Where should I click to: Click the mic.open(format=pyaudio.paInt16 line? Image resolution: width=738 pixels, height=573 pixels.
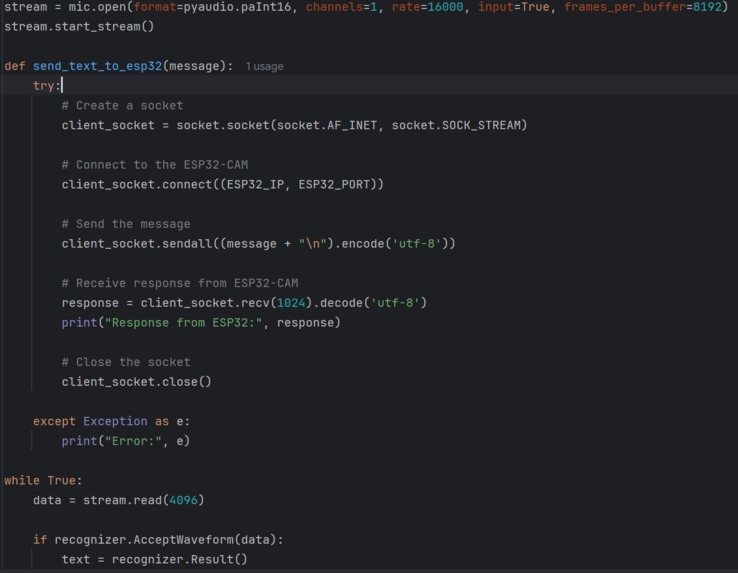pyautogui.click(x=366, y=7)
